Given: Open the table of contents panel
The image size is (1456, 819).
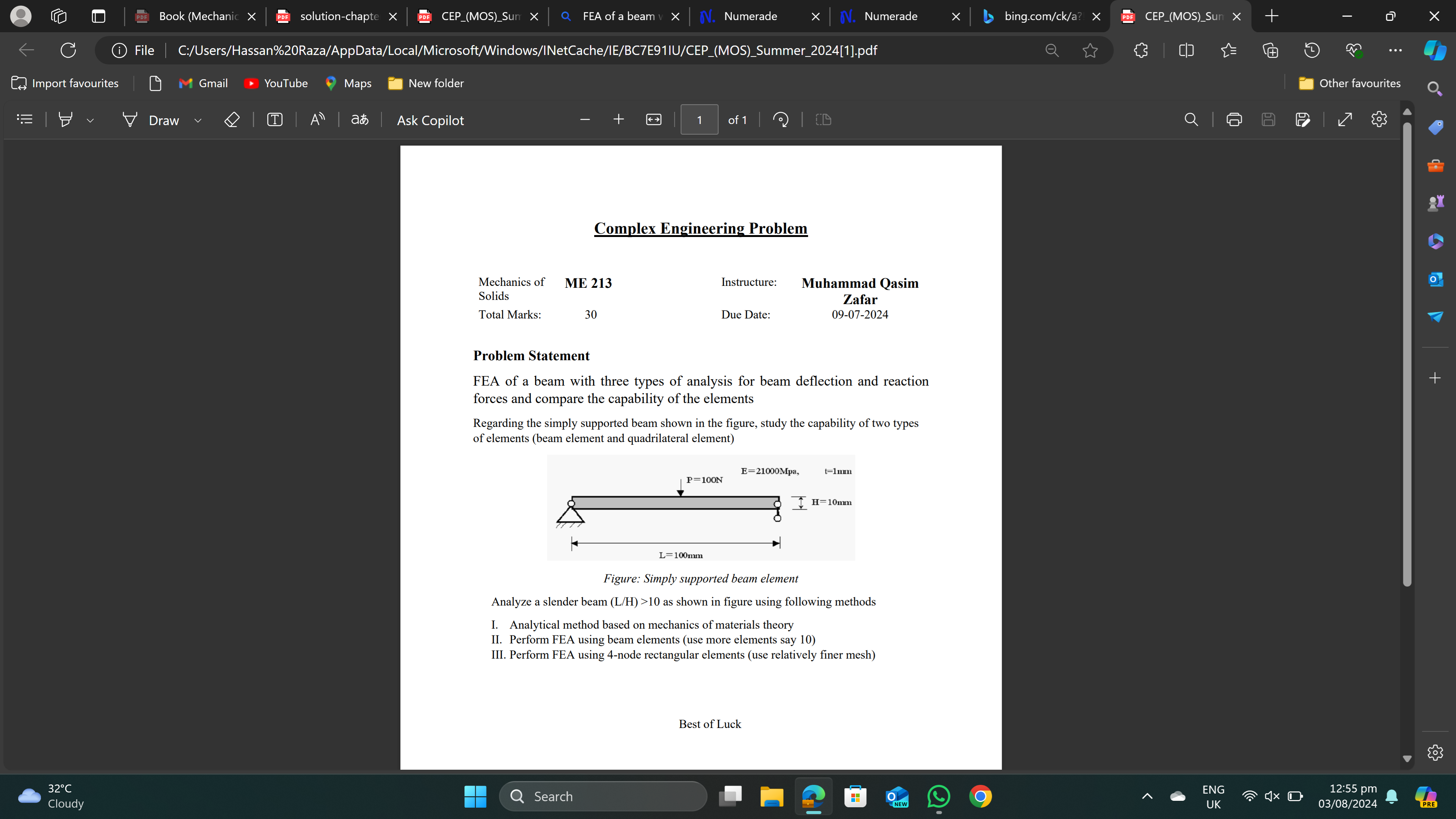Looking at the screenshot, I should tap(24, 119).
